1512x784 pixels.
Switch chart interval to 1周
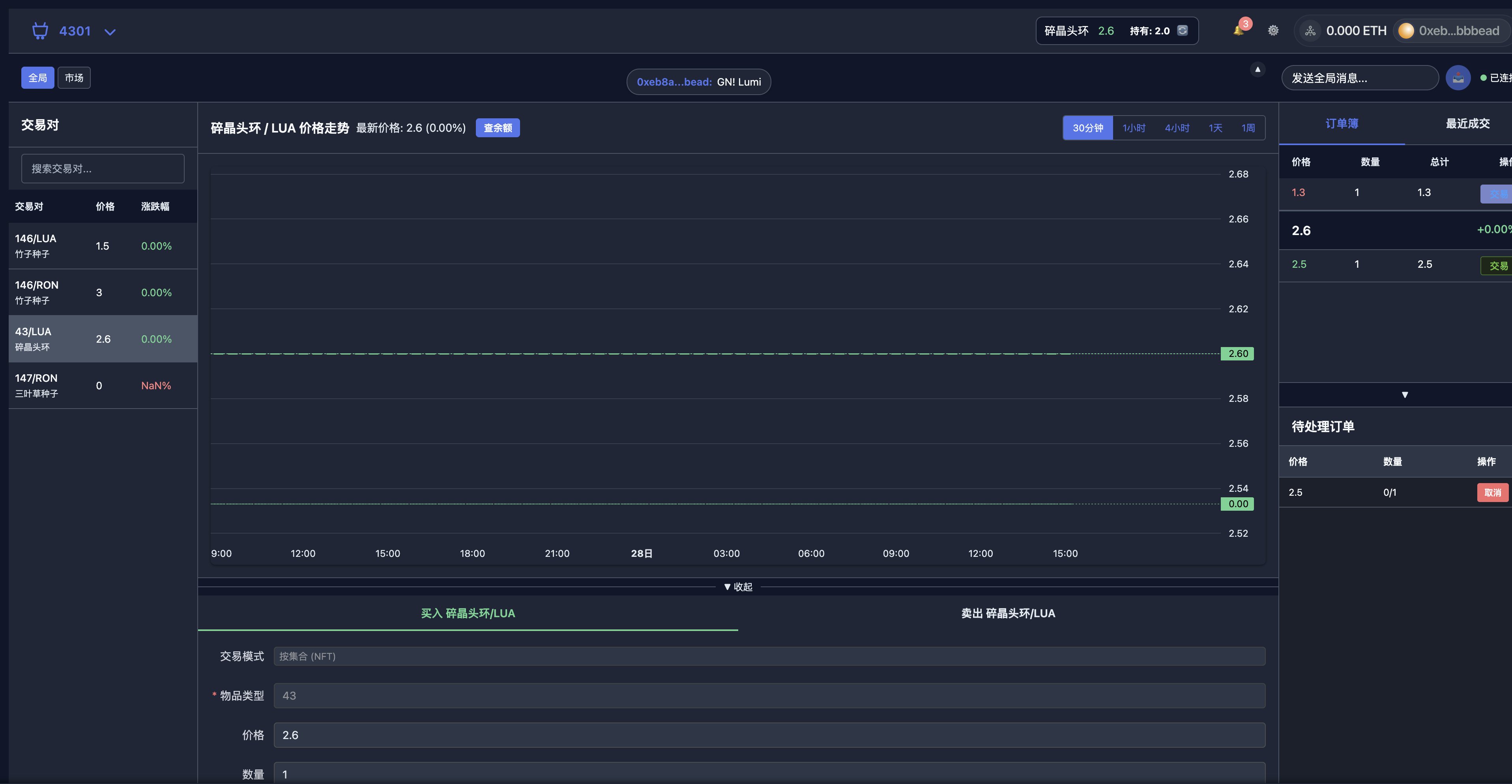(x=1248, y=128)
